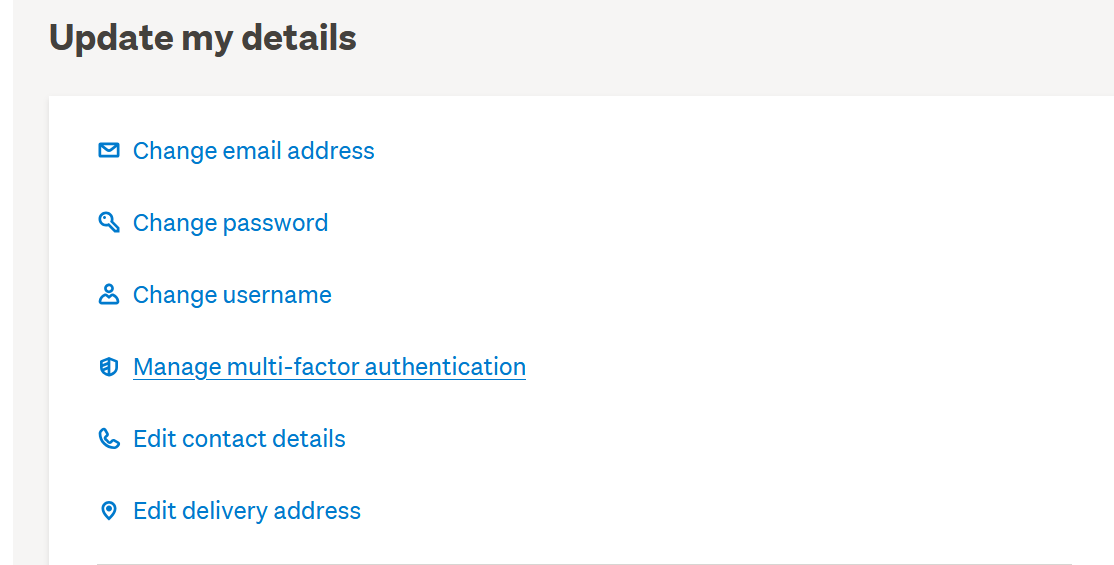This screenshot has height=565, width=1114.
Task: Click the Update my details heading
Action: (x=203, y=38)
